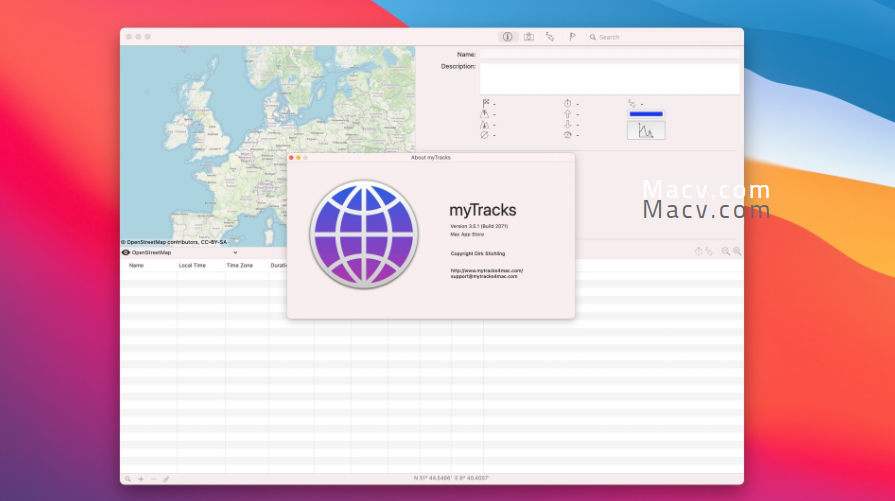The image size is (895, 501).
Task: Click into the Search field
Action: [x=664, y=37]
